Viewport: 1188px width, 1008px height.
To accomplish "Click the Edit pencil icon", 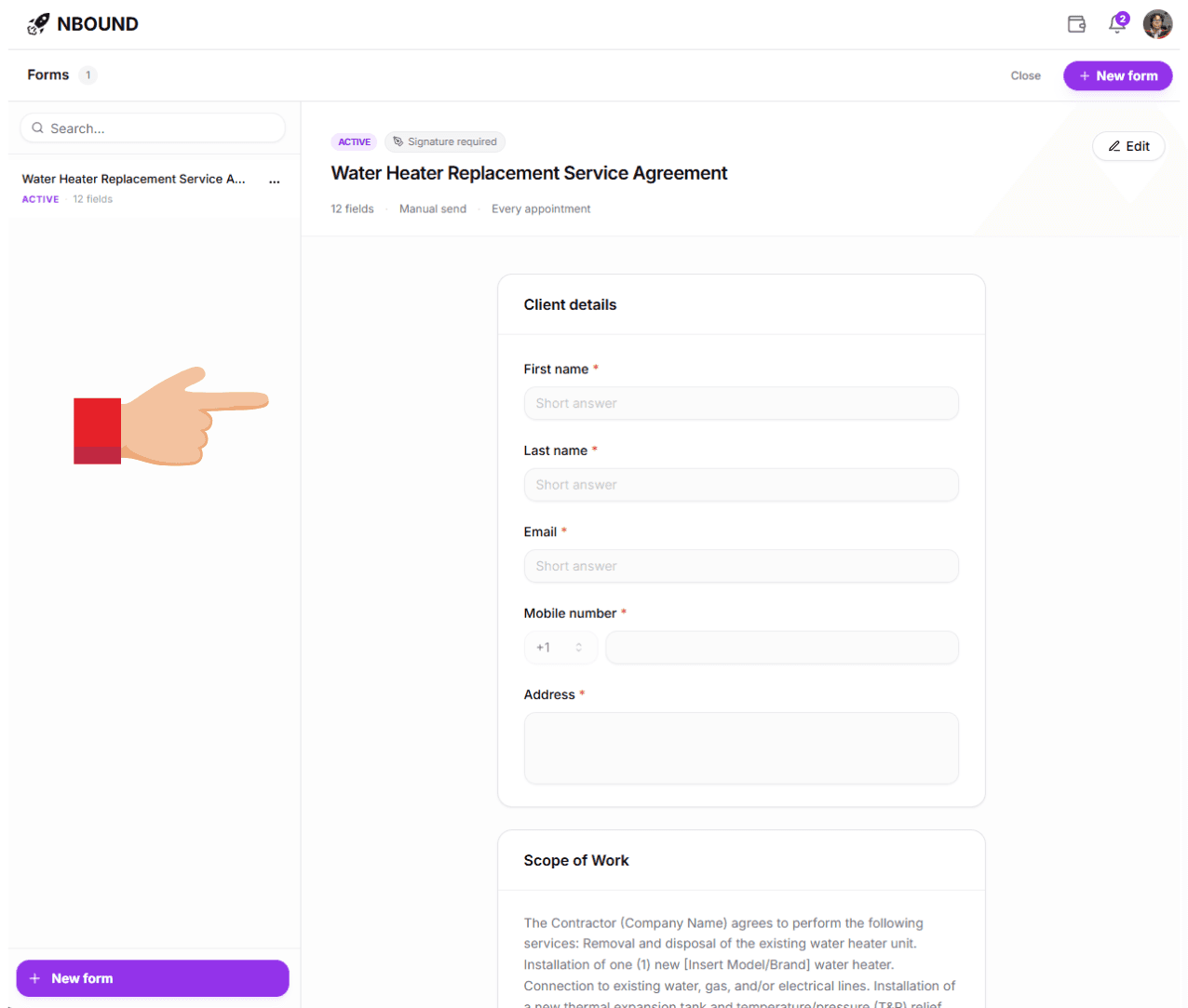I will click(x=1115, y=146).
